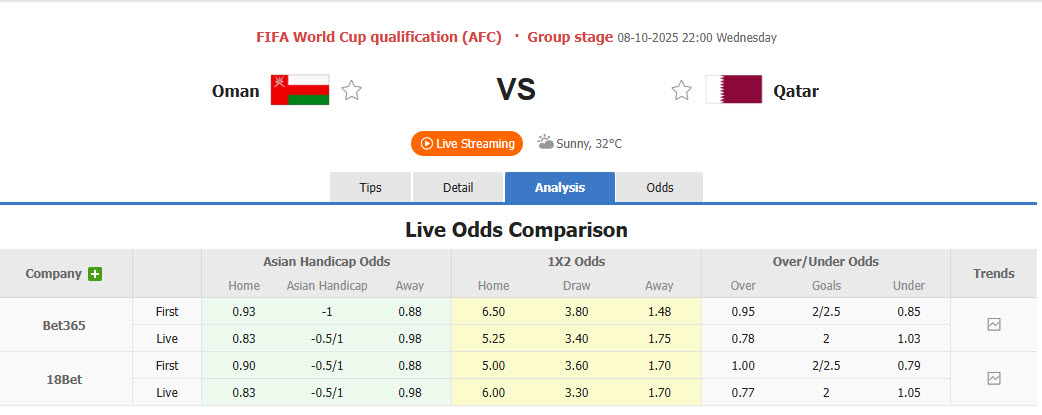Click the green plus icon beside Company
Viewport: 1042px width, 415px height.
point(95,274)
